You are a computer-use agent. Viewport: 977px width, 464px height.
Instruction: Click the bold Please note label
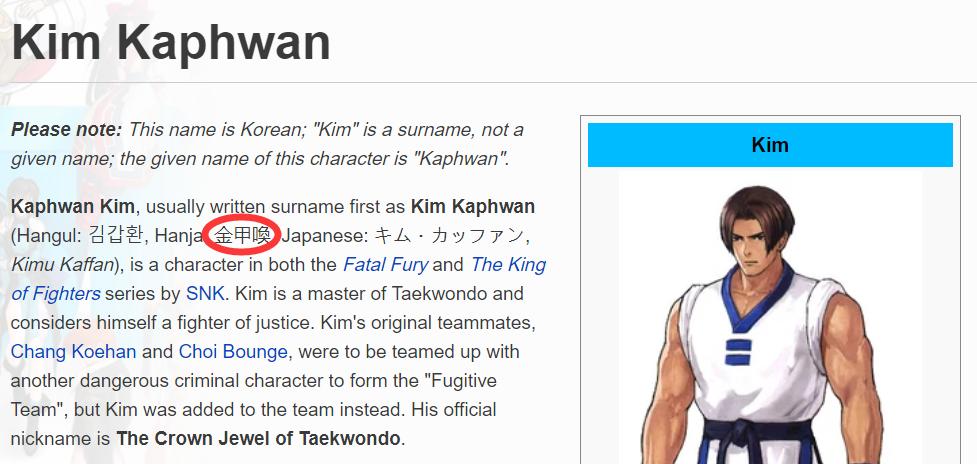[66, 130]
